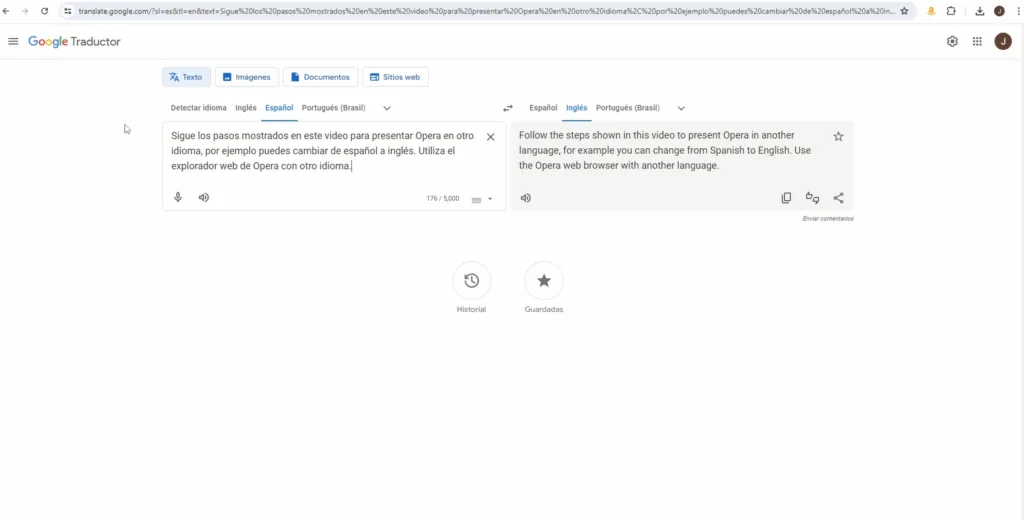
Task: Open the browser profile avatar
Action: [x=999, y=11]
